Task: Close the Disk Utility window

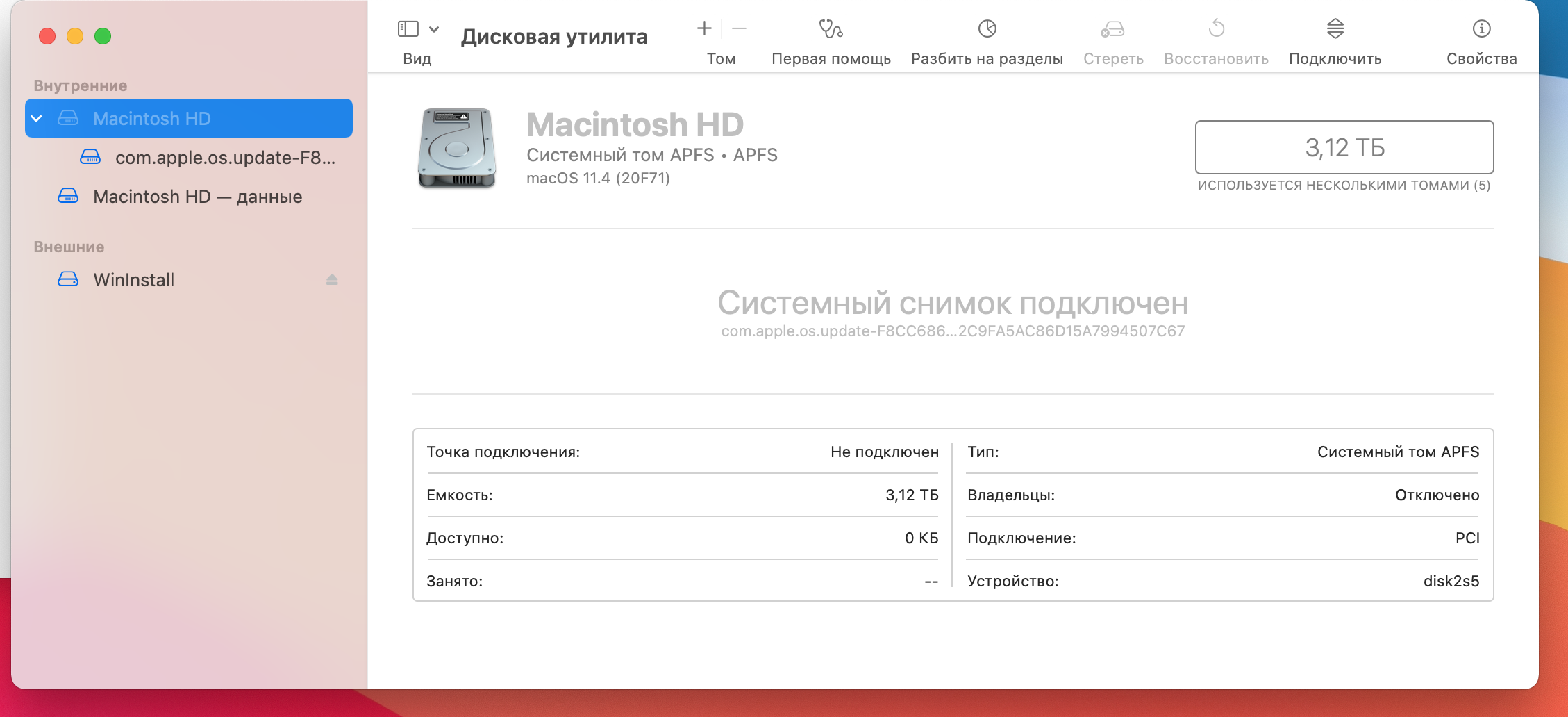Action: 47,36
